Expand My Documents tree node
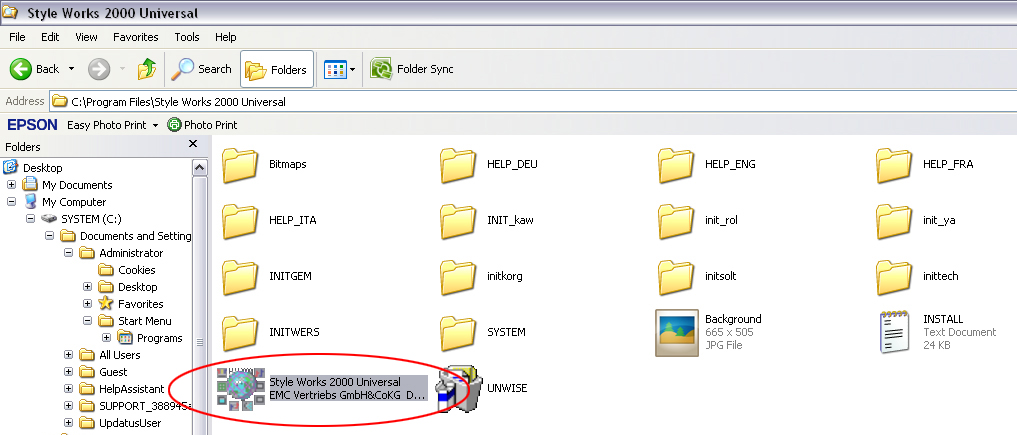The image size is (1017, 435). point(11,185)
